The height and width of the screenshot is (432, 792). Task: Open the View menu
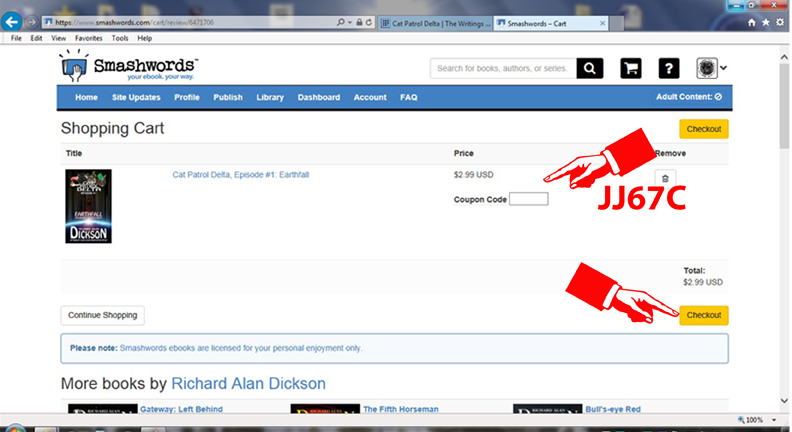(58, 38)
